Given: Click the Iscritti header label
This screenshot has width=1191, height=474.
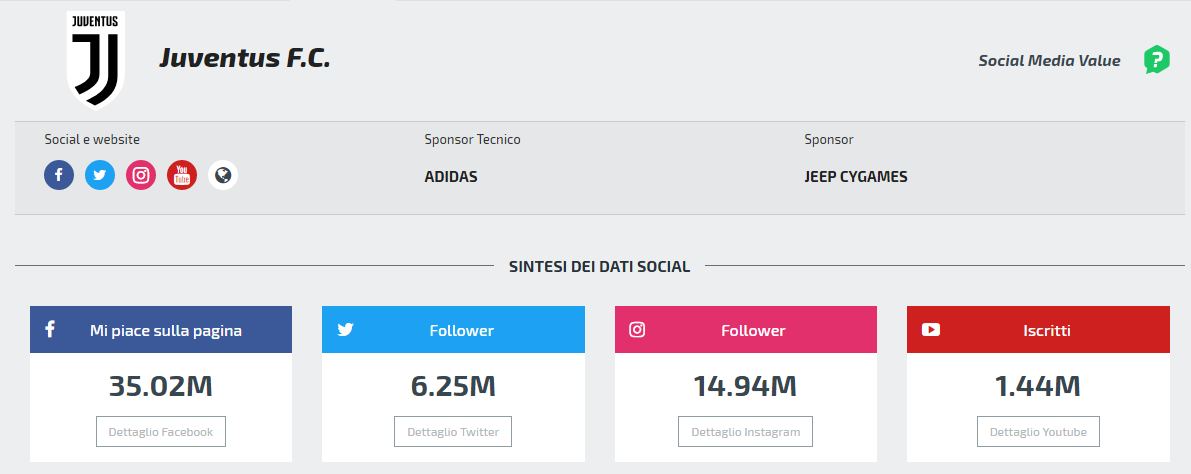Looking at the screenshot, I should coord(1047,330).
